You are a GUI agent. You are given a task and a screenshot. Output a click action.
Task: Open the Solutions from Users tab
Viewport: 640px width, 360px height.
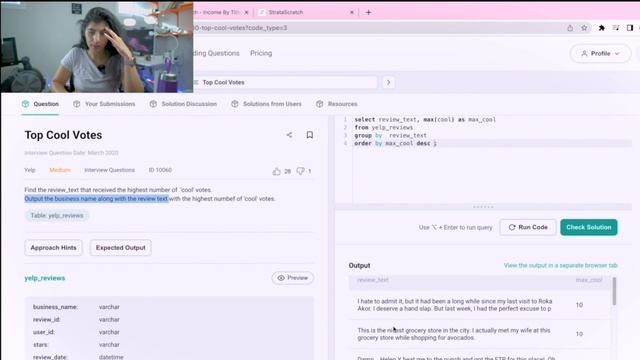(x=266, y=104)
